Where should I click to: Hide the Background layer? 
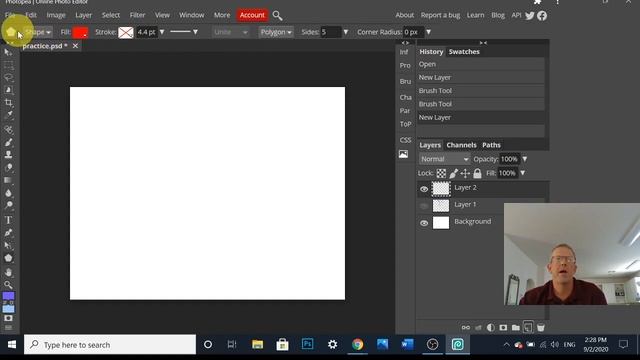pos(424,223)
